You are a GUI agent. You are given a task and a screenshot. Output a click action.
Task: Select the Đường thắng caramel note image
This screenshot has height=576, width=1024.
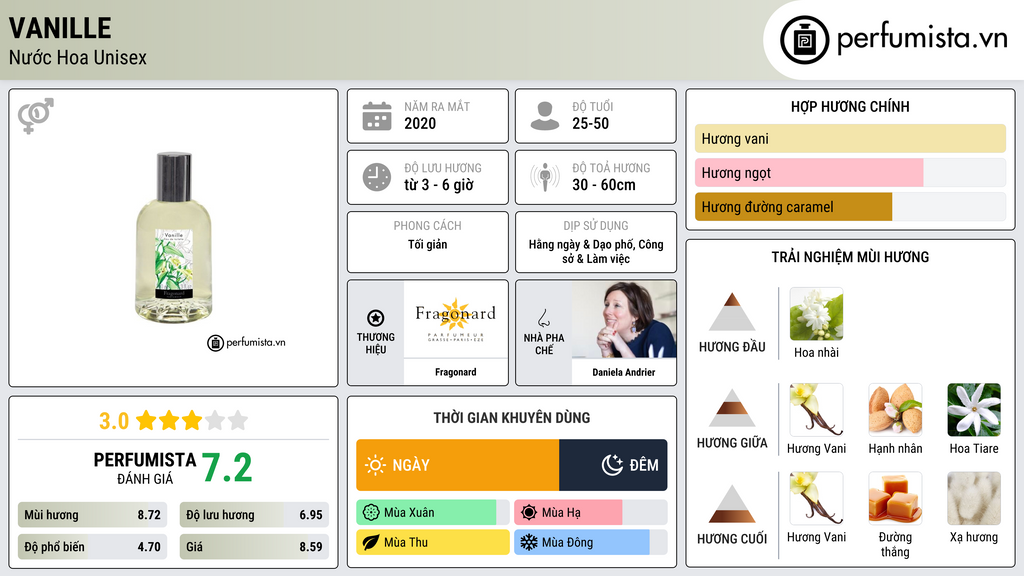(x=895, y=499)
